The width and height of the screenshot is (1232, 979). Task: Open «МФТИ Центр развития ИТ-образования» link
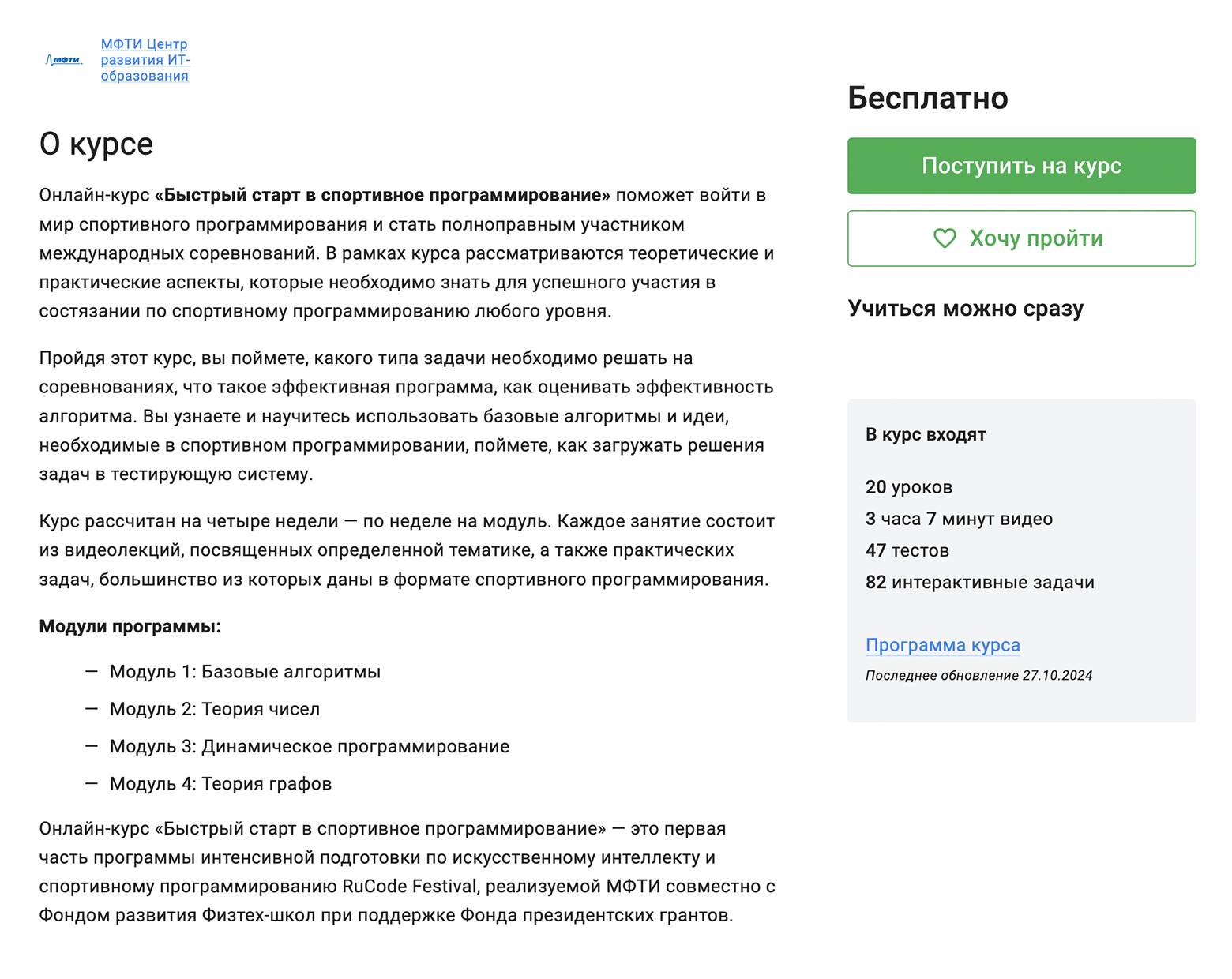(x=144, y=58)
